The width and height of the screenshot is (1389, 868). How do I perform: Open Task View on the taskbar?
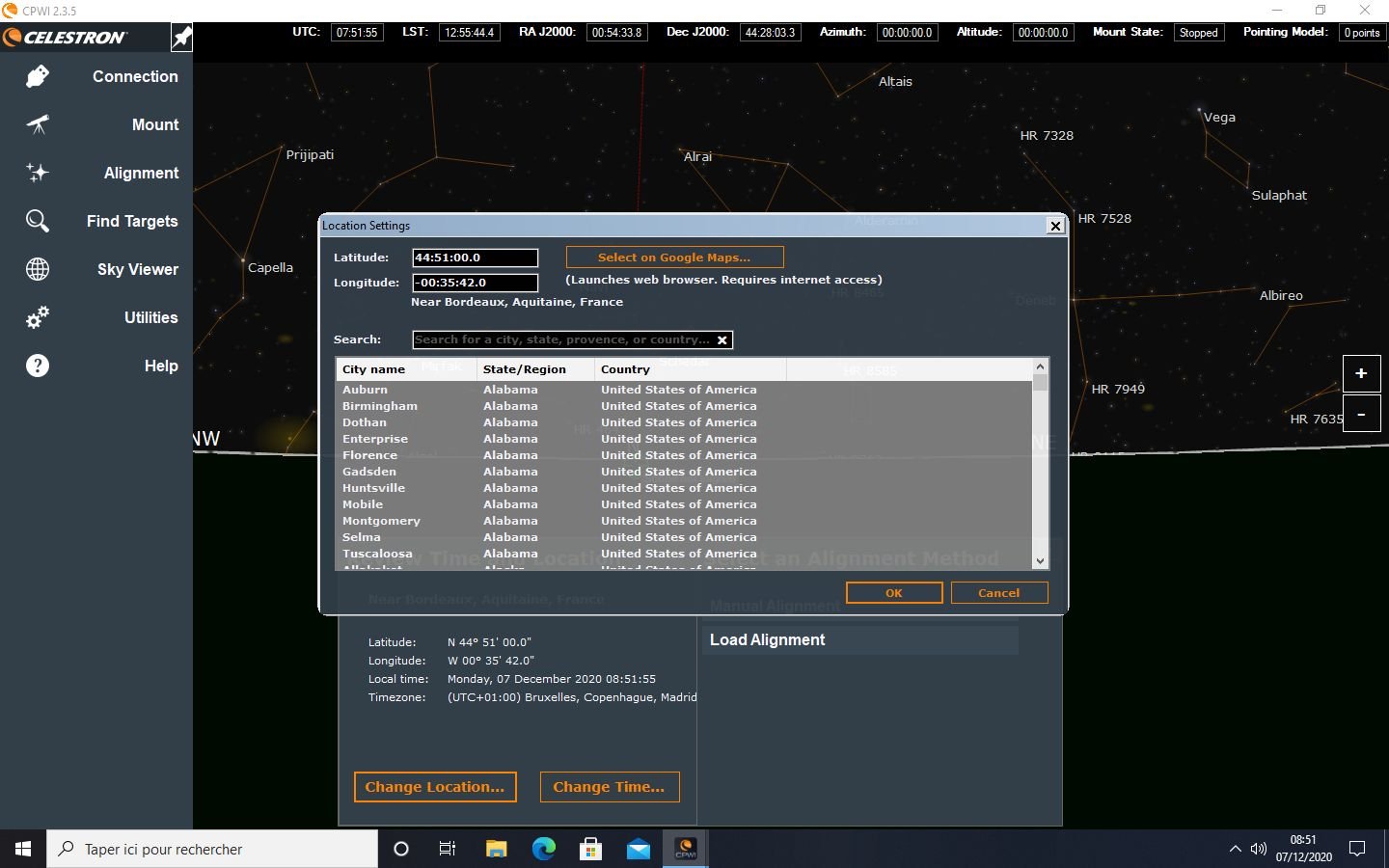click(x=448, y=849)
